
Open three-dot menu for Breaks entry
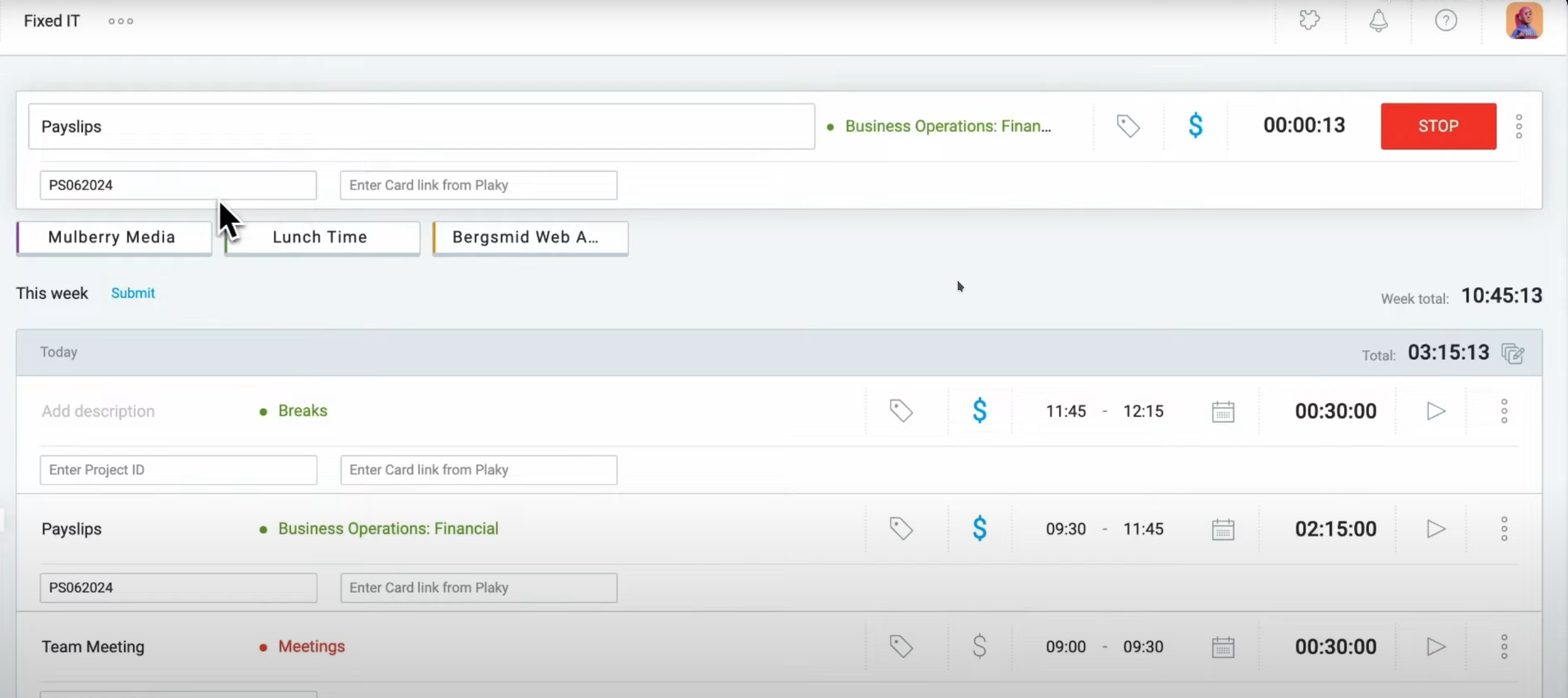pyautogui.click(x=1503, y=411)
